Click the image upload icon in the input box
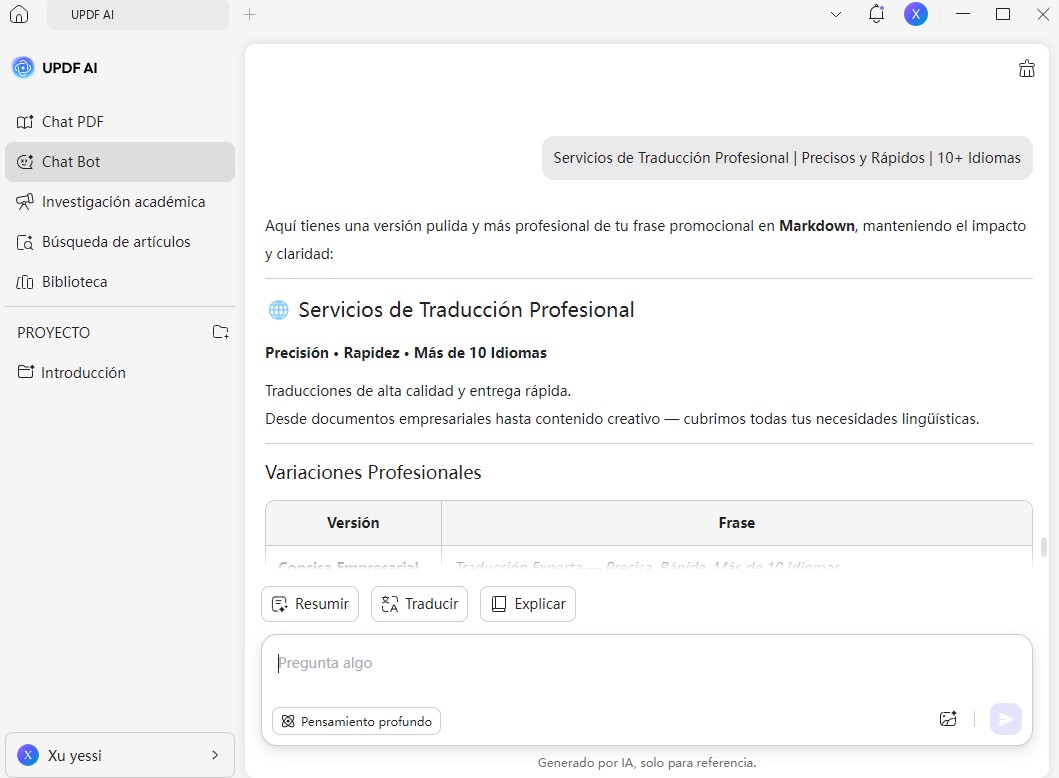The image size is (1059, 778). point(948,719)
